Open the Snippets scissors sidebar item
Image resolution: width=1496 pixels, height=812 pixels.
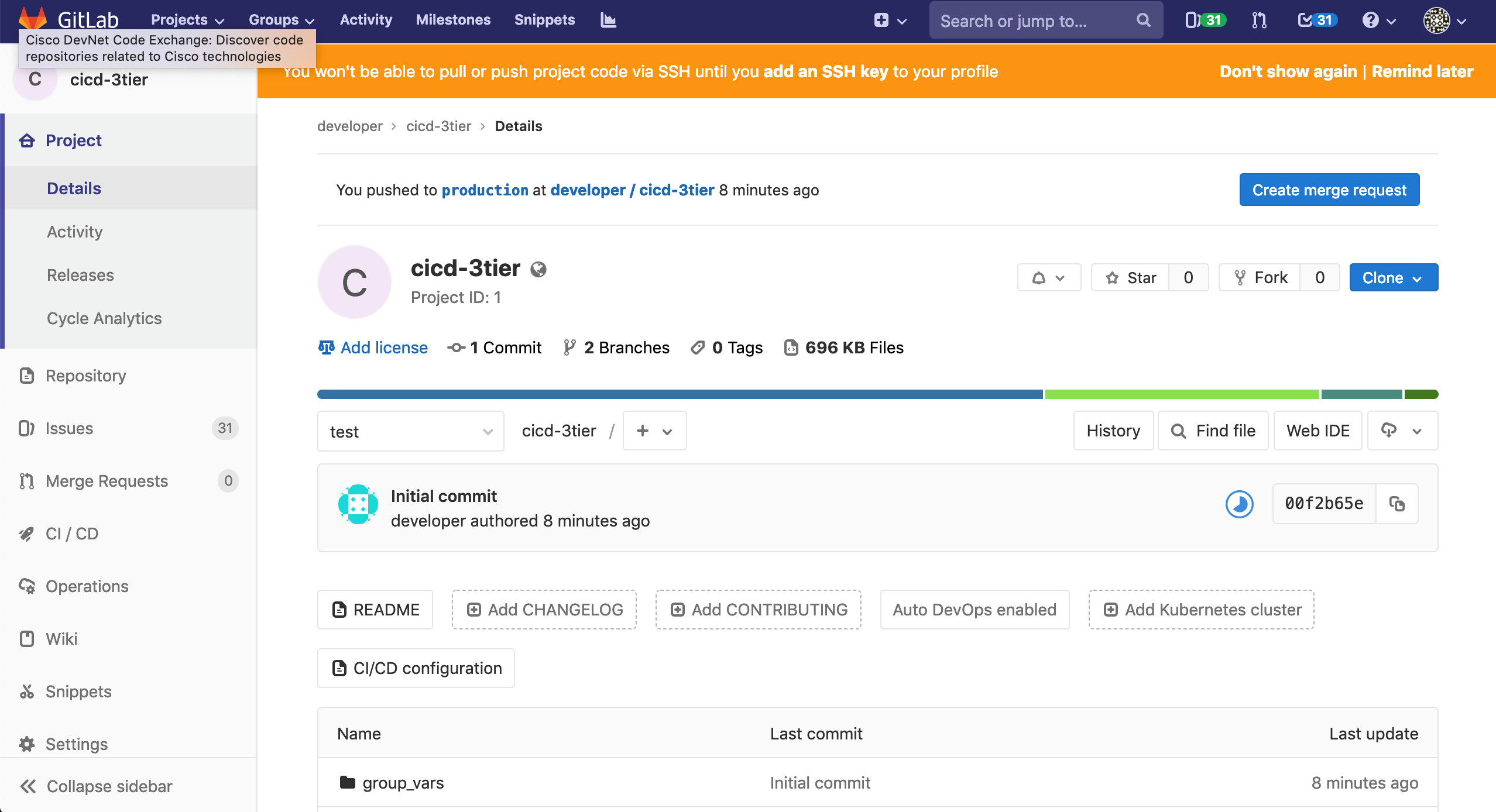pyautogui.click(x=78, y=691)
